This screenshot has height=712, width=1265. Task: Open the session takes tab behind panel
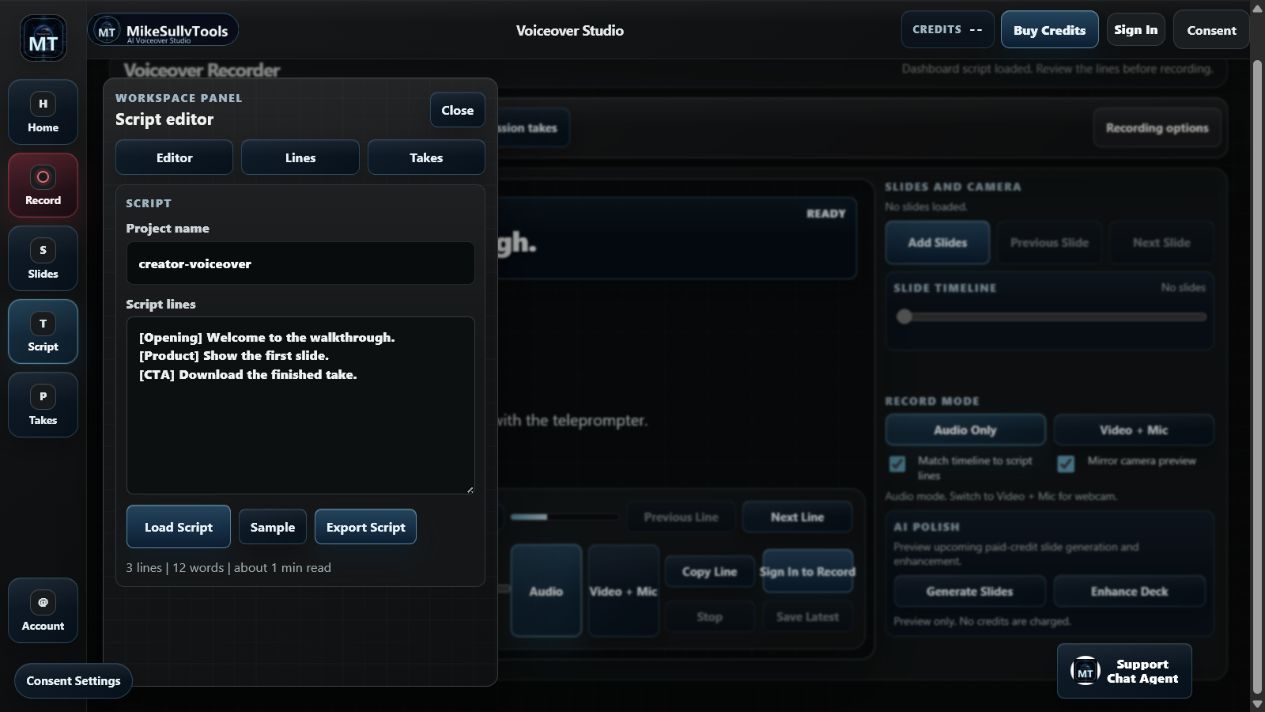(x=533, y=128)
